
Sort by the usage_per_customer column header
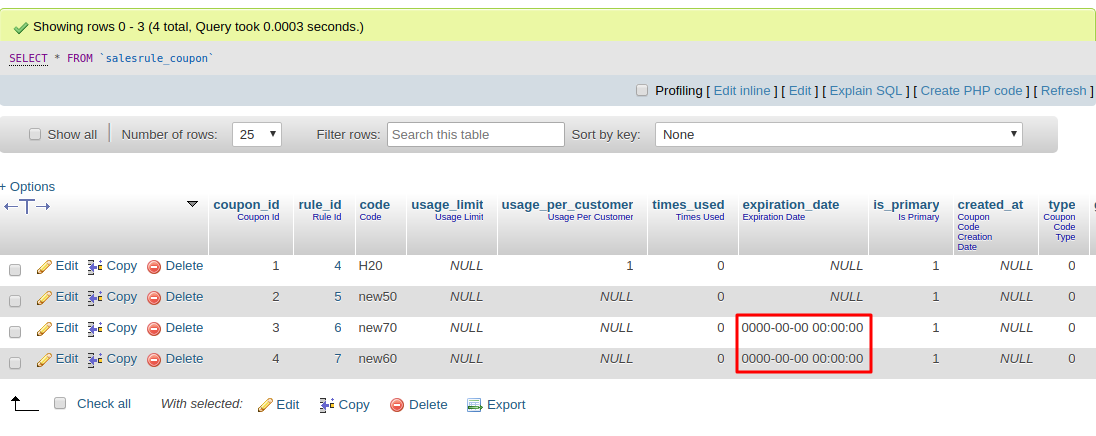567,205
